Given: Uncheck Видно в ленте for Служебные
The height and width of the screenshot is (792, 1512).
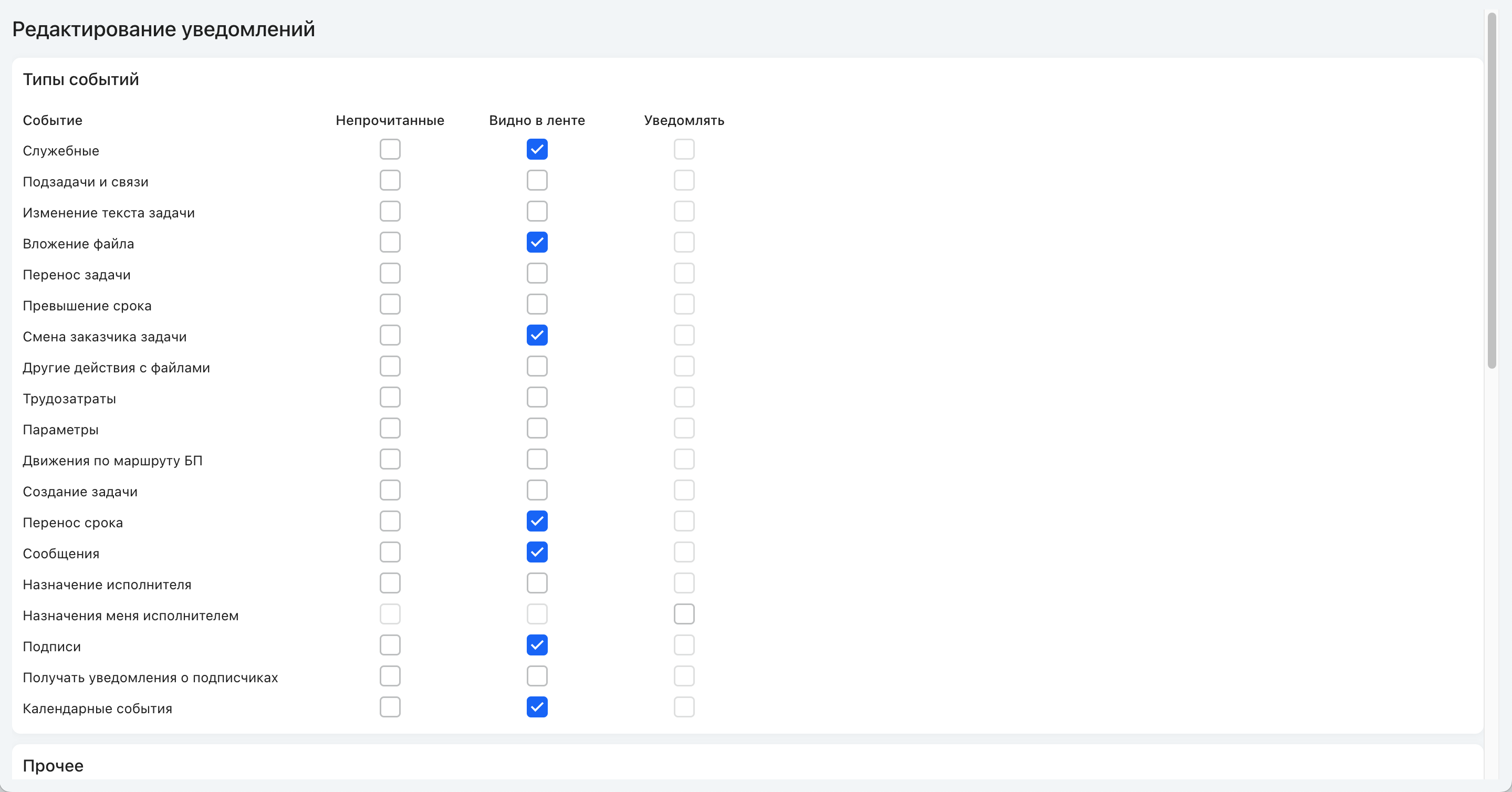Looking at the screenshot, I should tap(537, 149).
